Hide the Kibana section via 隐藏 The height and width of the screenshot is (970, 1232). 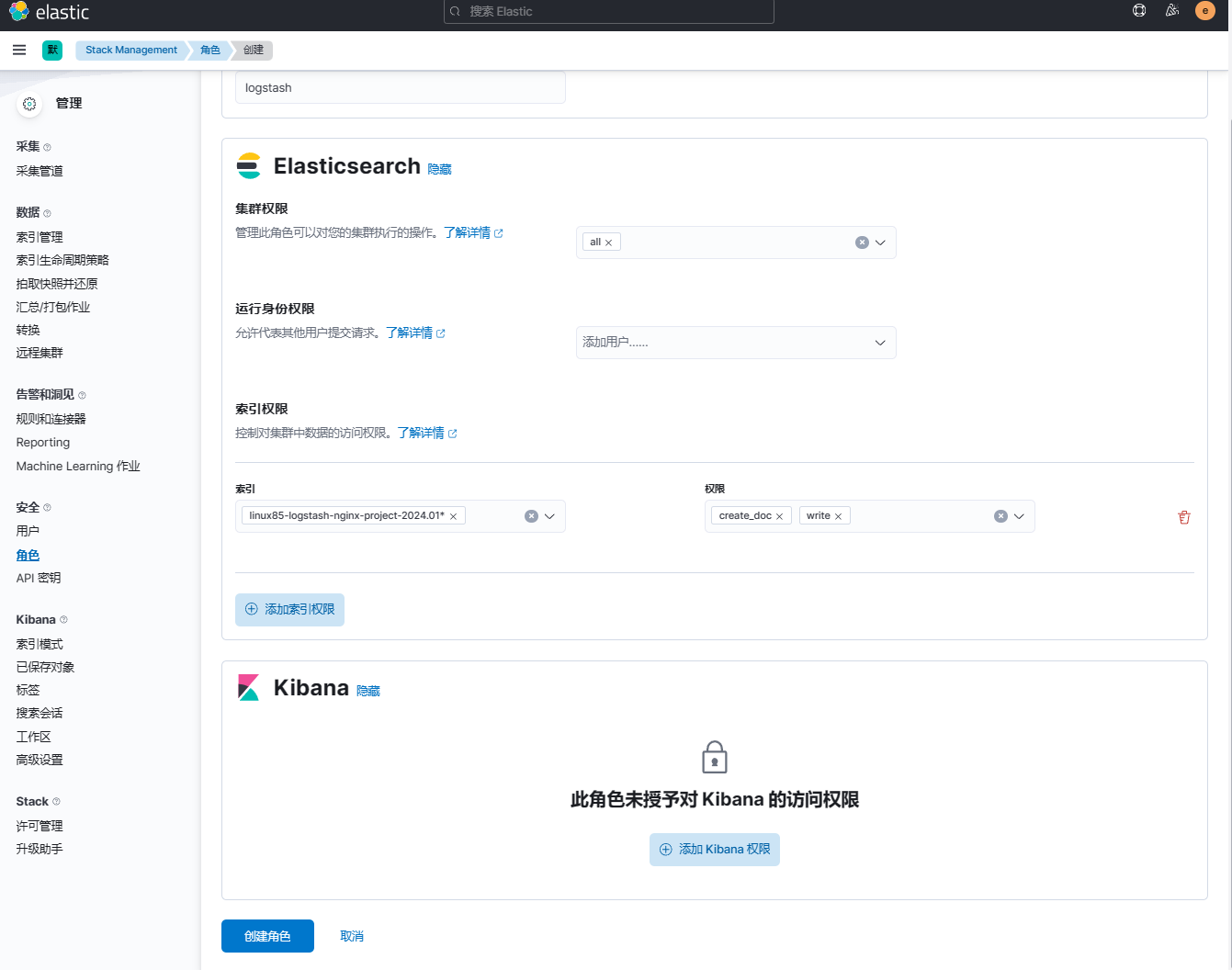click(x=368, y=691)
